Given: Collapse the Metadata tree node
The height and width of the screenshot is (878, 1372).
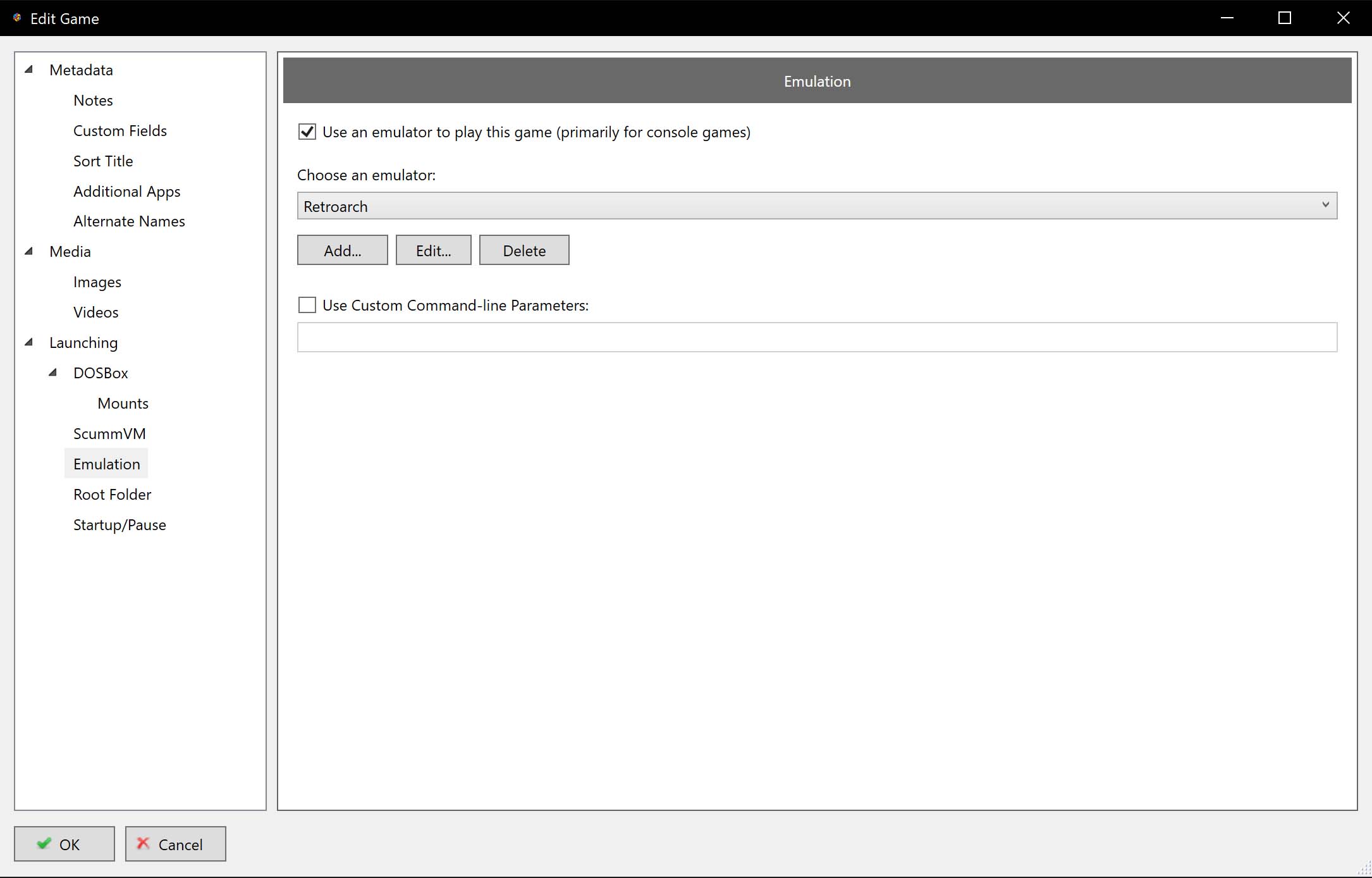Looking at the screenshot, I should point(29,70).
